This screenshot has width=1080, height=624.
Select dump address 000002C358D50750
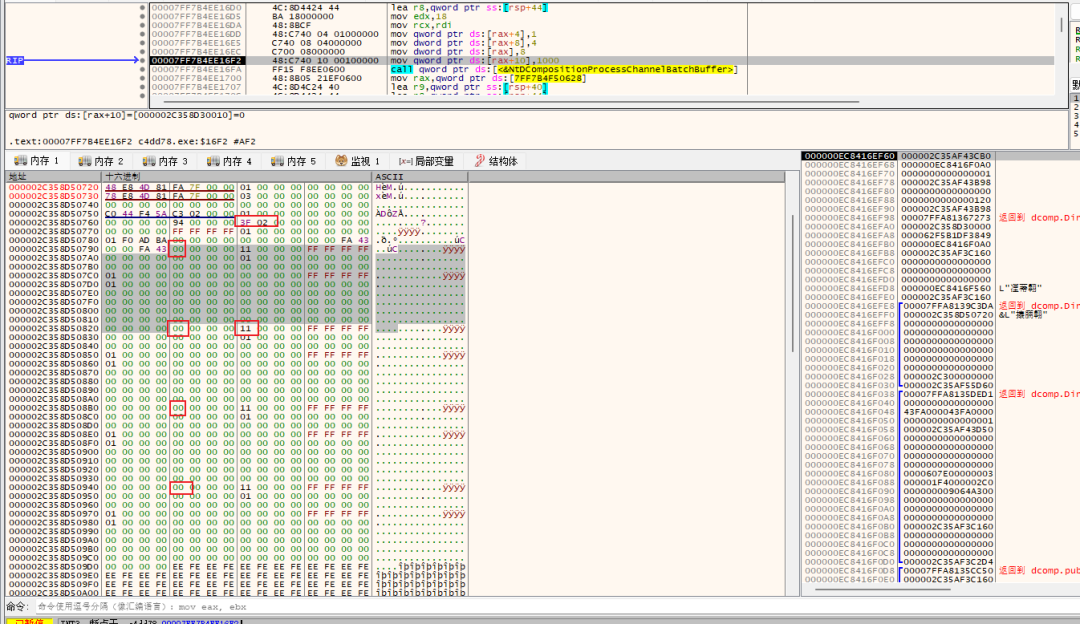pyautogui.click(x=54, y=214)
